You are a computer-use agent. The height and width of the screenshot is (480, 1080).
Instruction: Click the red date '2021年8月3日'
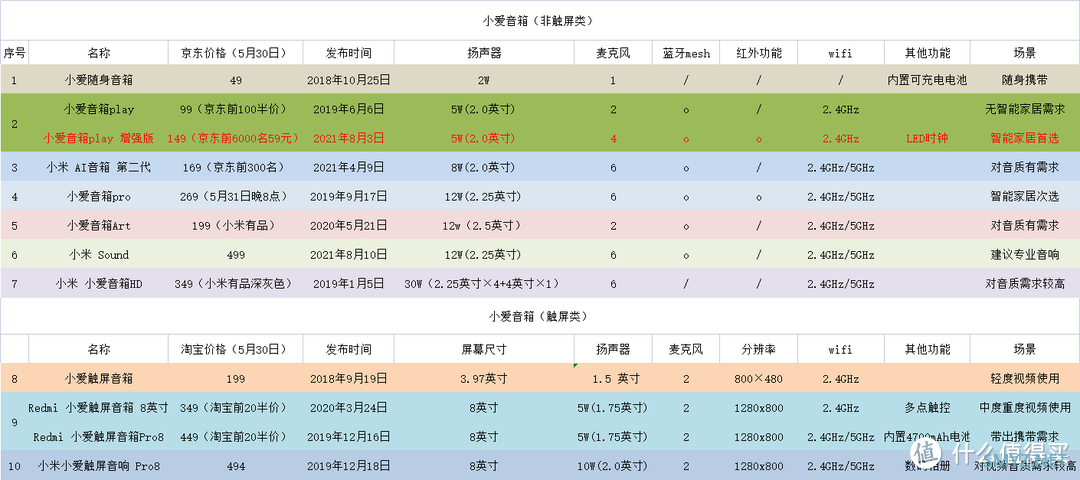point(349,138)
